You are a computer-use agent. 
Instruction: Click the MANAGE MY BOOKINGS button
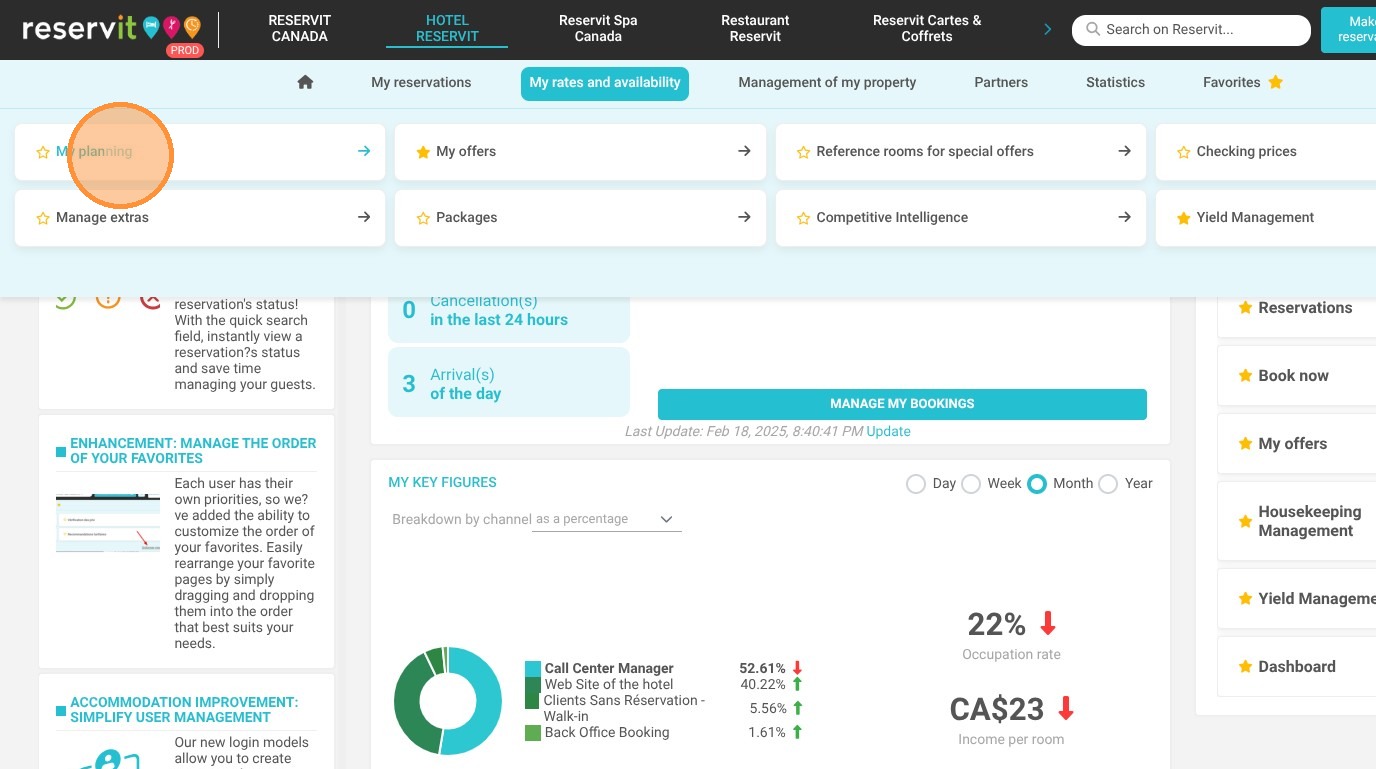[x=902, y=404]
